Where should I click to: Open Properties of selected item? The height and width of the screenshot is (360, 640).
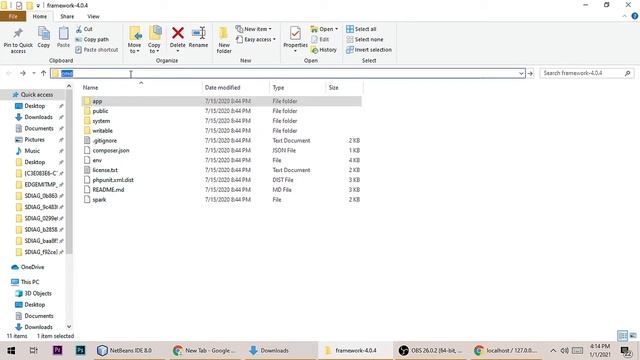(295, 39)
